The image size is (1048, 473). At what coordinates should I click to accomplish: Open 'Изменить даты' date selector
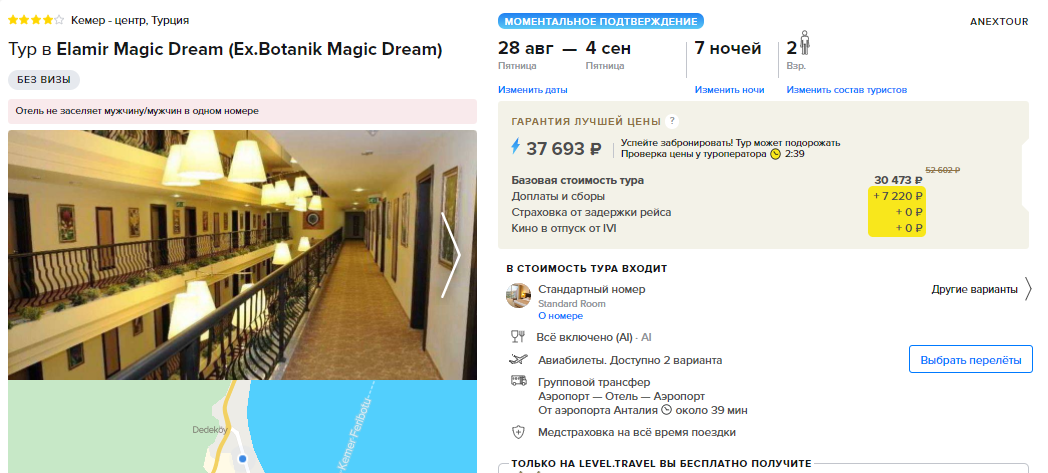533,90
